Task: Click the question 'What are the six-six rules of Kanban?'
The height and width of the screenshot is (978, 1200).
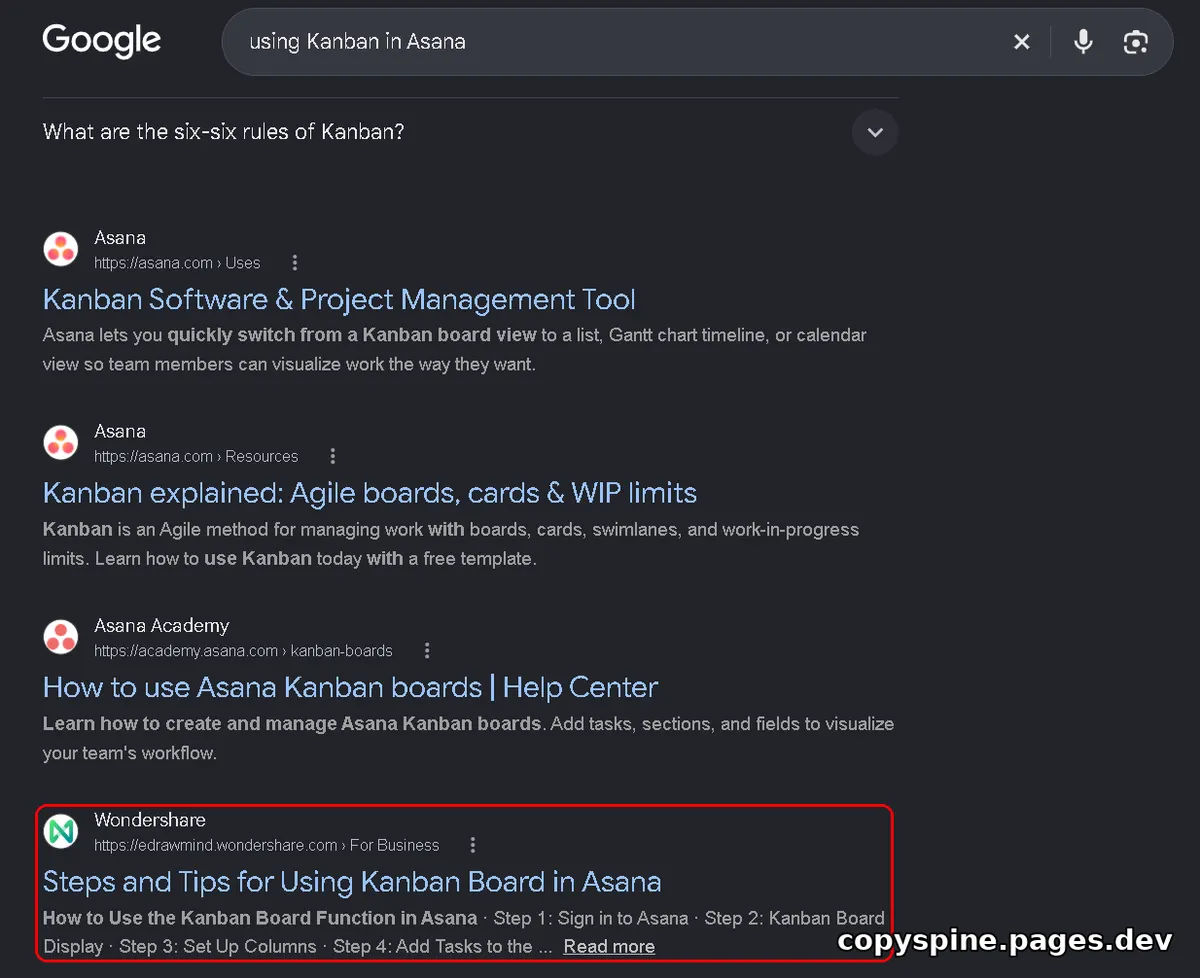Action: coord(224,132)
